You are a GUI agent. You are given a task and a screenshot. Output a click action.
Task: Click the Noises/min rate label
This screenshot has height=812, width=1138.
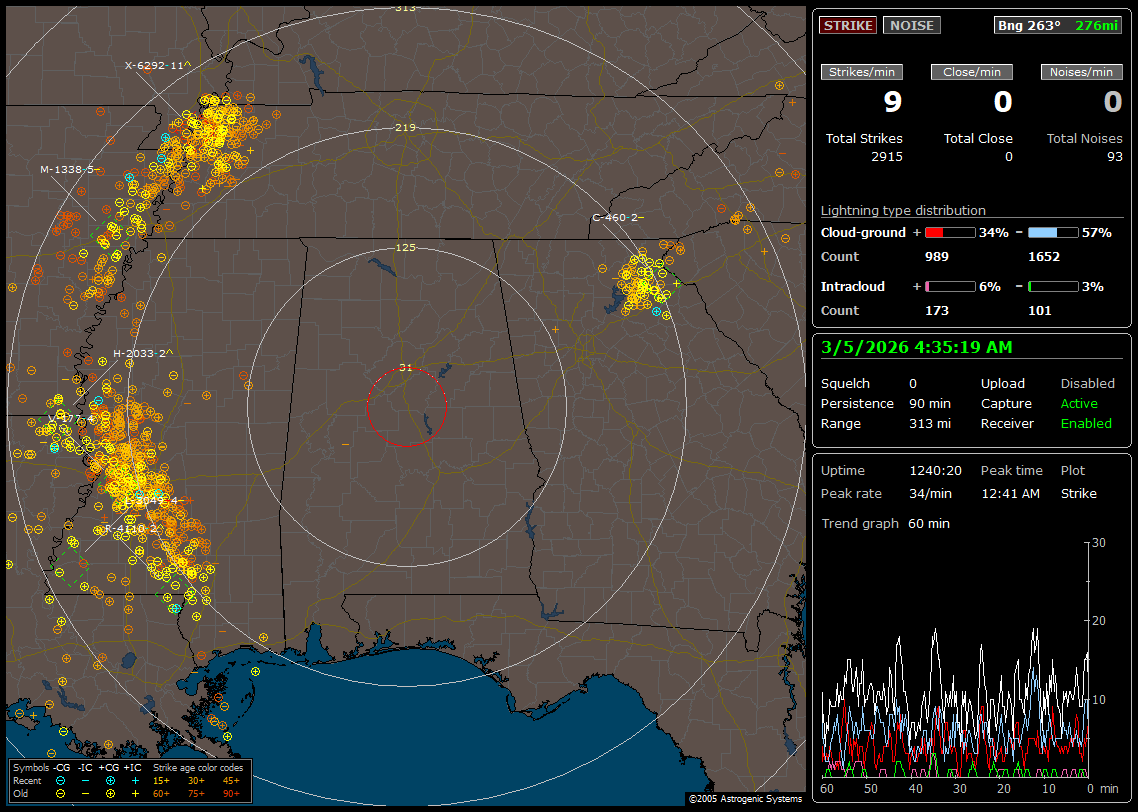tap(1082, 72)
